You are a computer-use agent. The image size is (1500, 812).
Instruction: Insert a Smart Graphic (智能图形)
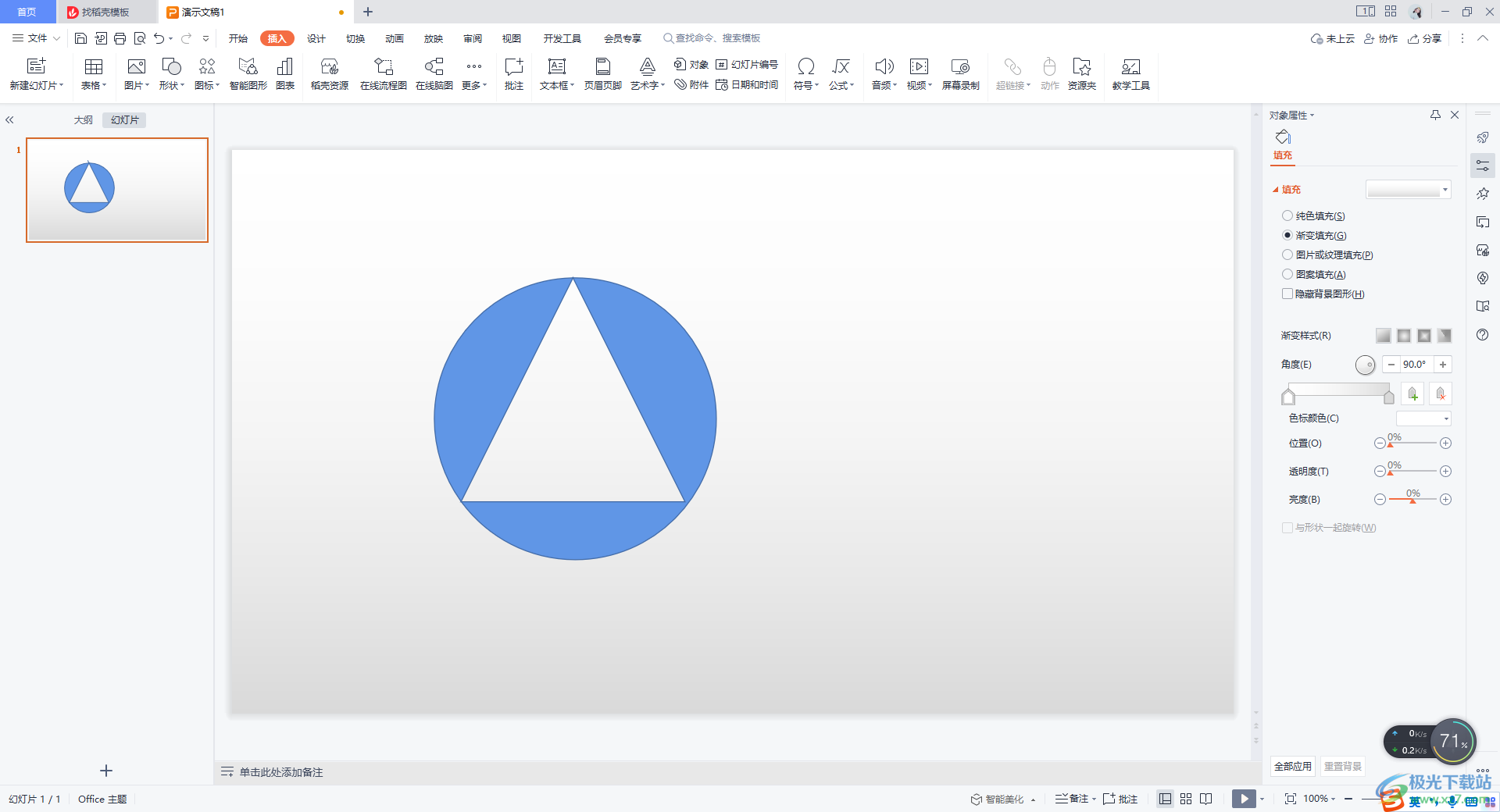248,73
